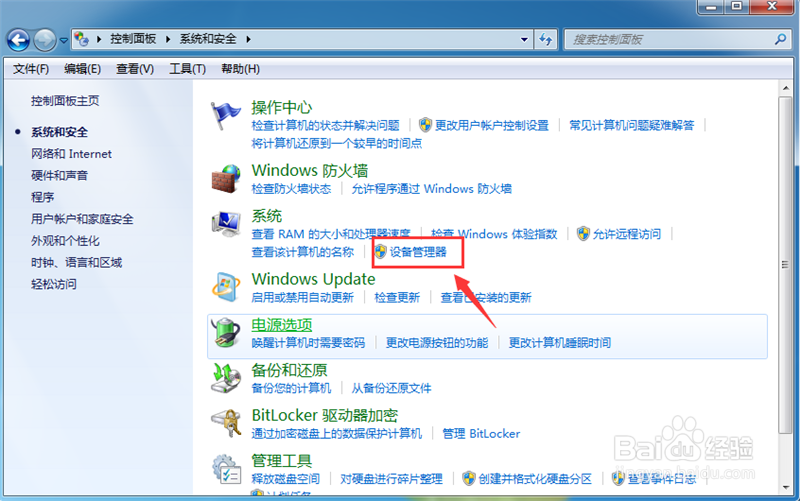Click the 搜索控制面板 search box

tap(676, 39)
